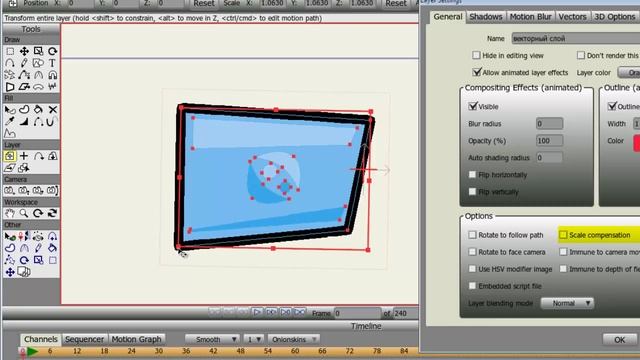Switch to the Vectors tab
Viewport: 640px width, 360px height.
[572, 17]
